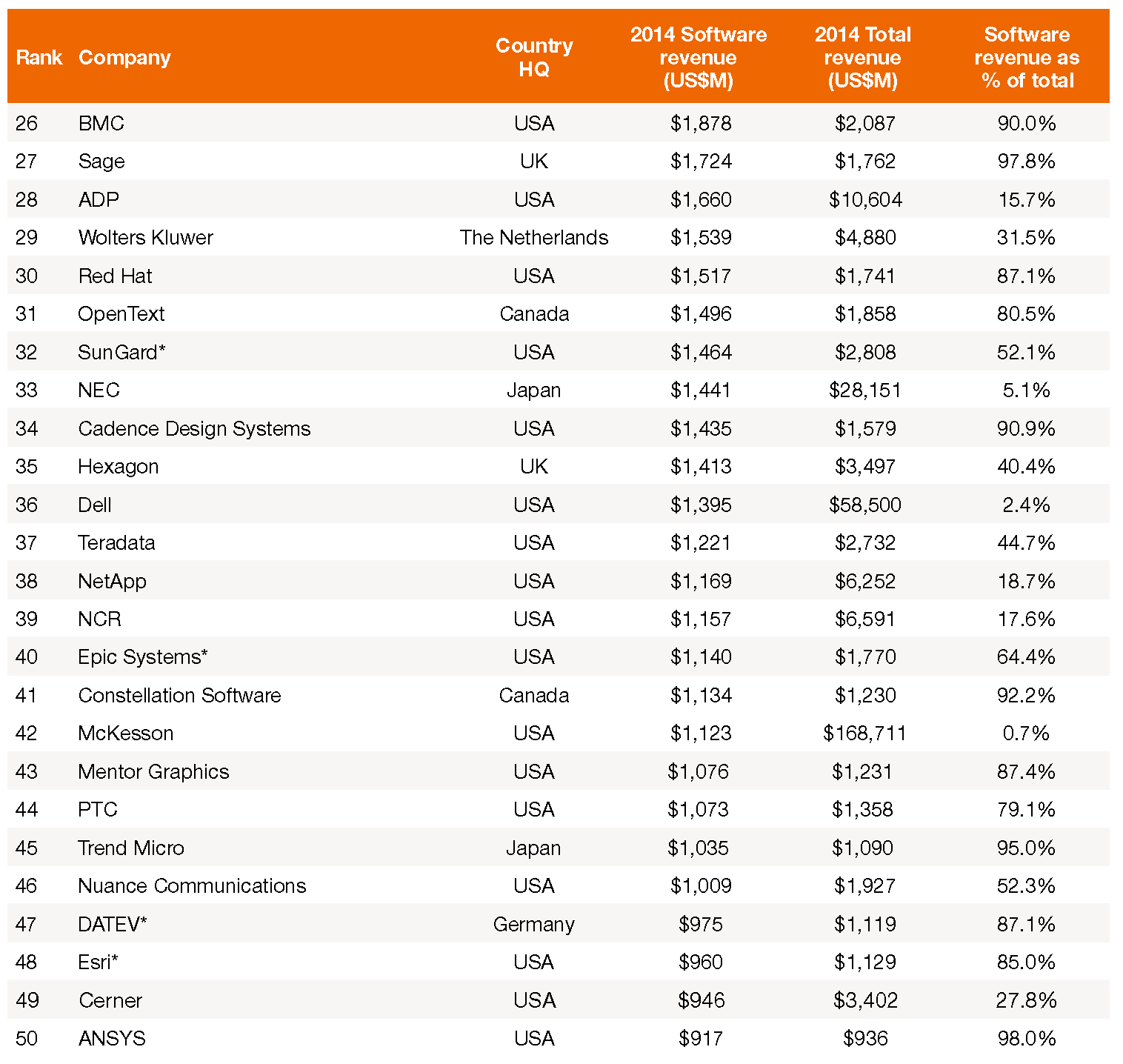1123x1064 pixels.
Task: Click the Rank column header
Action: (x=39, y=57)
